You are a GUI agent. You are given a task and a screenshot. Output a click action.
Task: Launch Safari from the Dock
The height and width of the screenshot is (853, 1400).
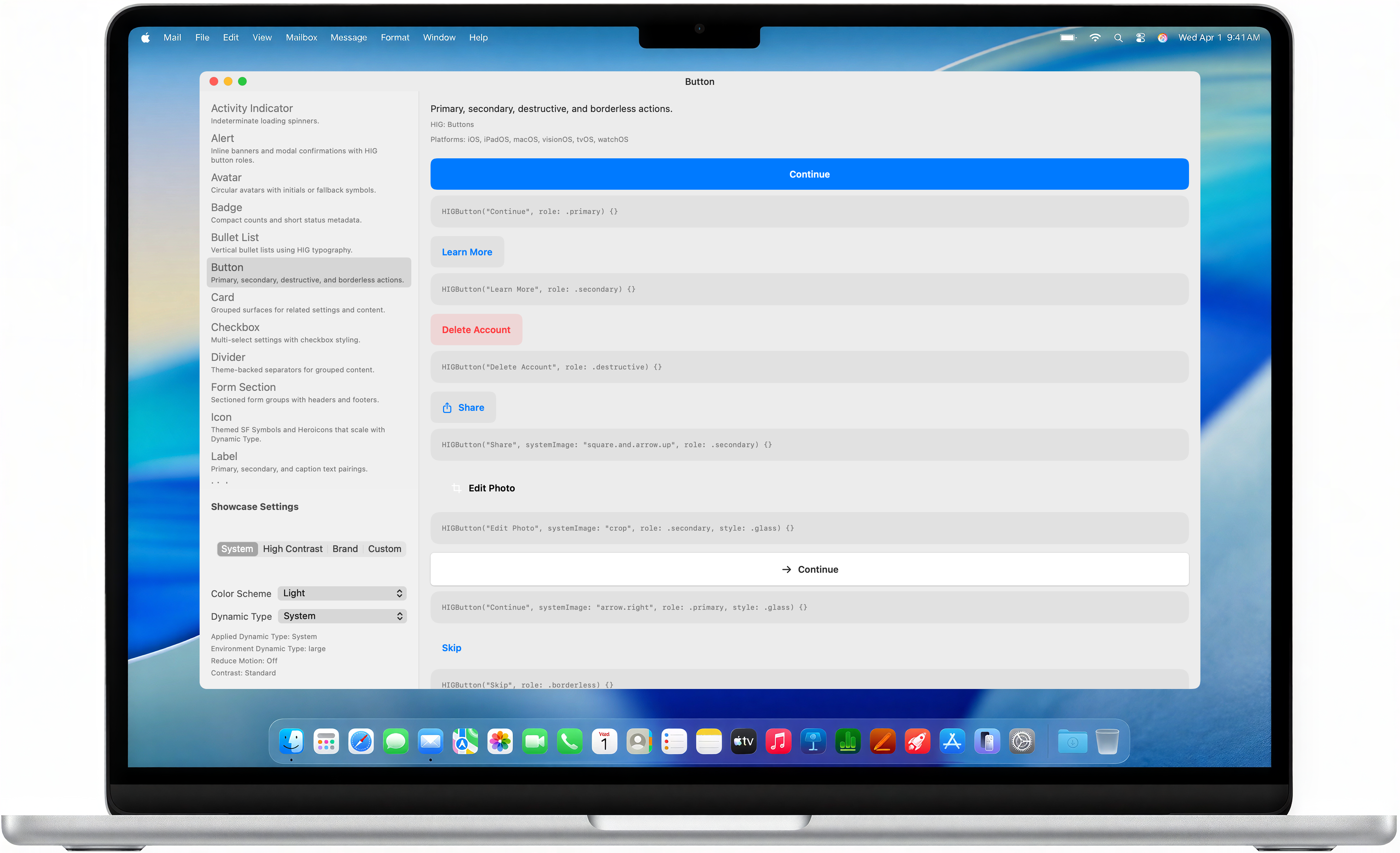(x=361, y=741)
